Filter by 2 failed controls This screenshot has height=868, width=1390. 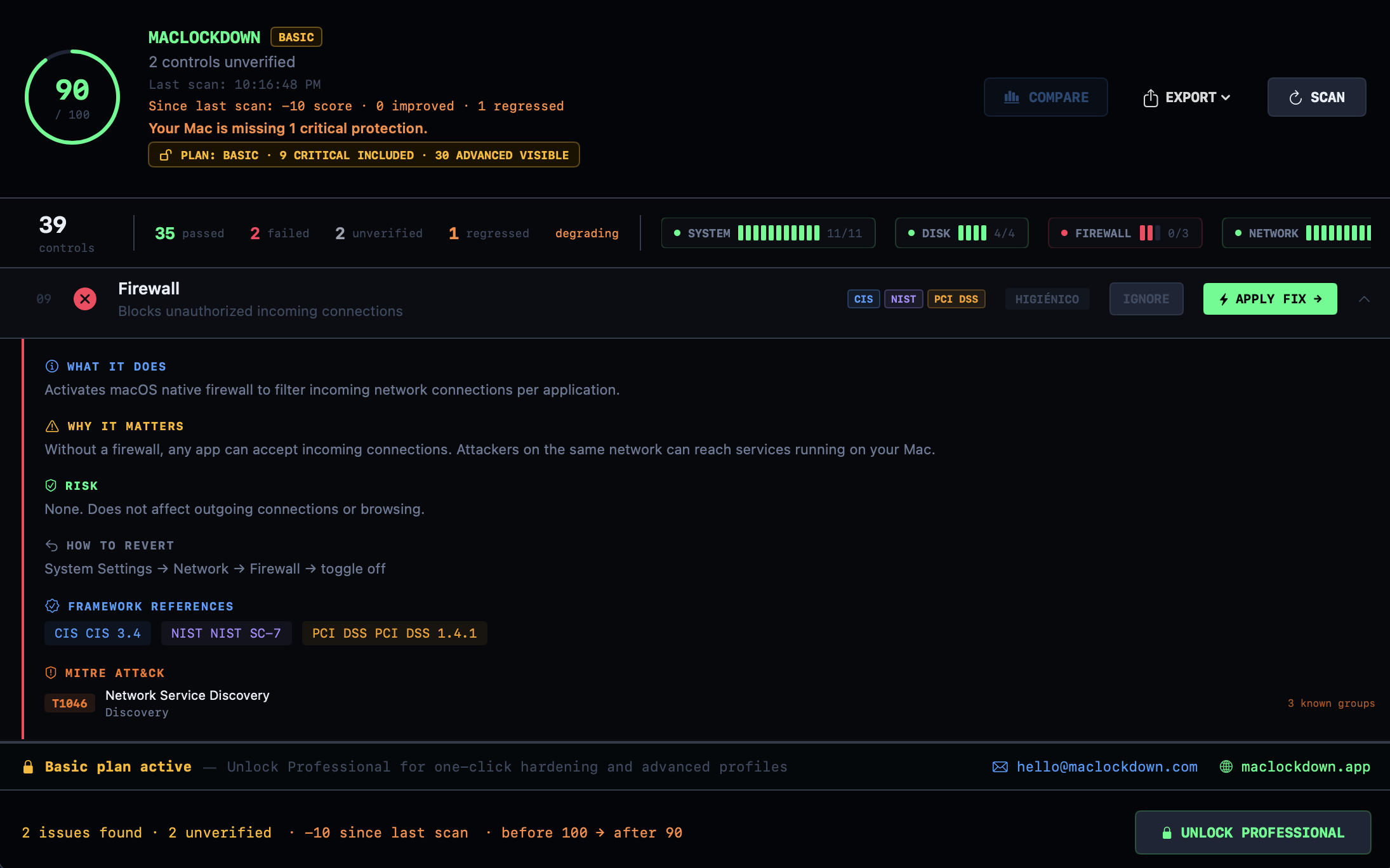click(x=279, y=233)
